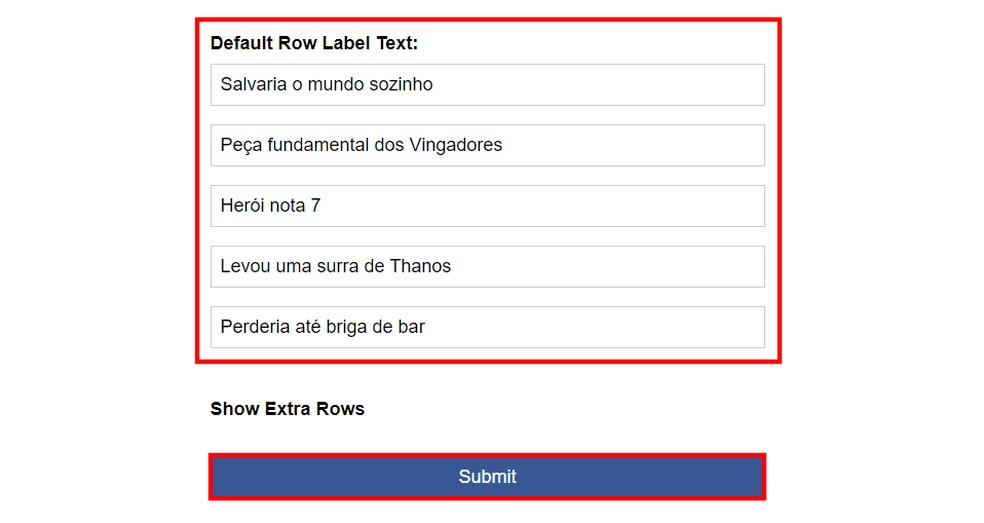Place cursor in the first row label field

tap(487, 85)
